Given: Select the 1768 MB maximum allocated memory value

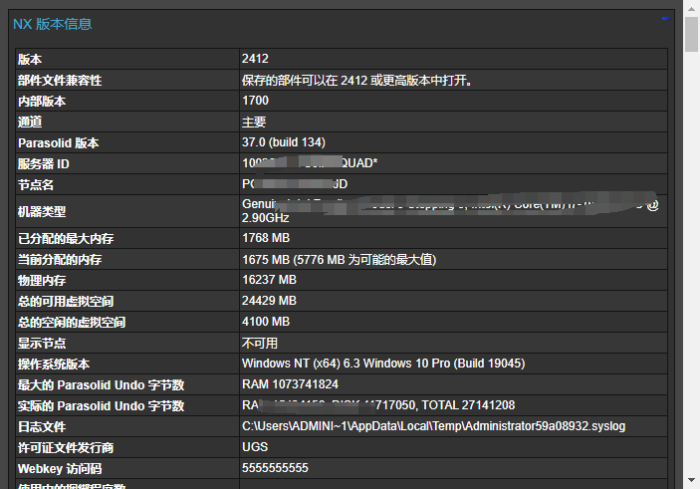Looking at the screenshot, I should tap(265, 238).
